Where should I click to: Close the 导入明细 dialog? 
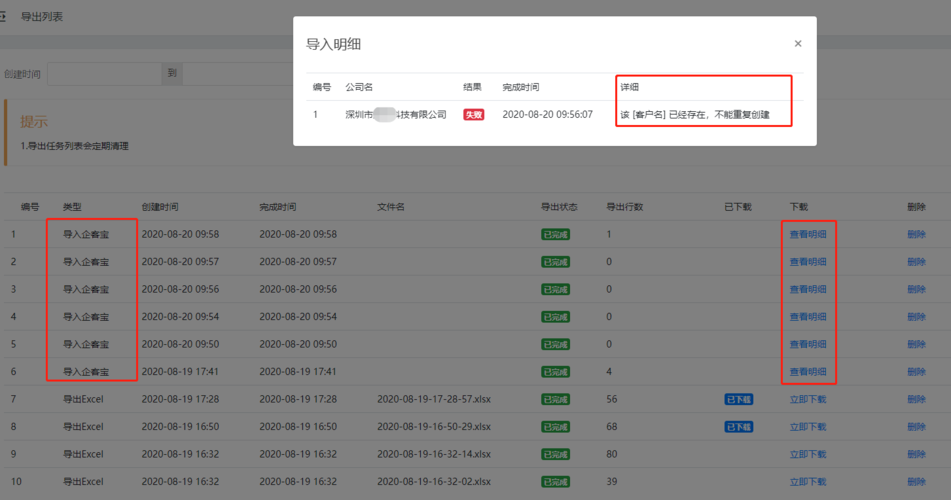click(x=798, y=43)
